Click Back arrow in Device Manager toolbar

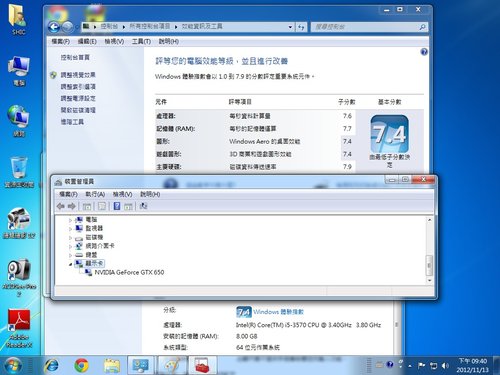click(61, 206)
